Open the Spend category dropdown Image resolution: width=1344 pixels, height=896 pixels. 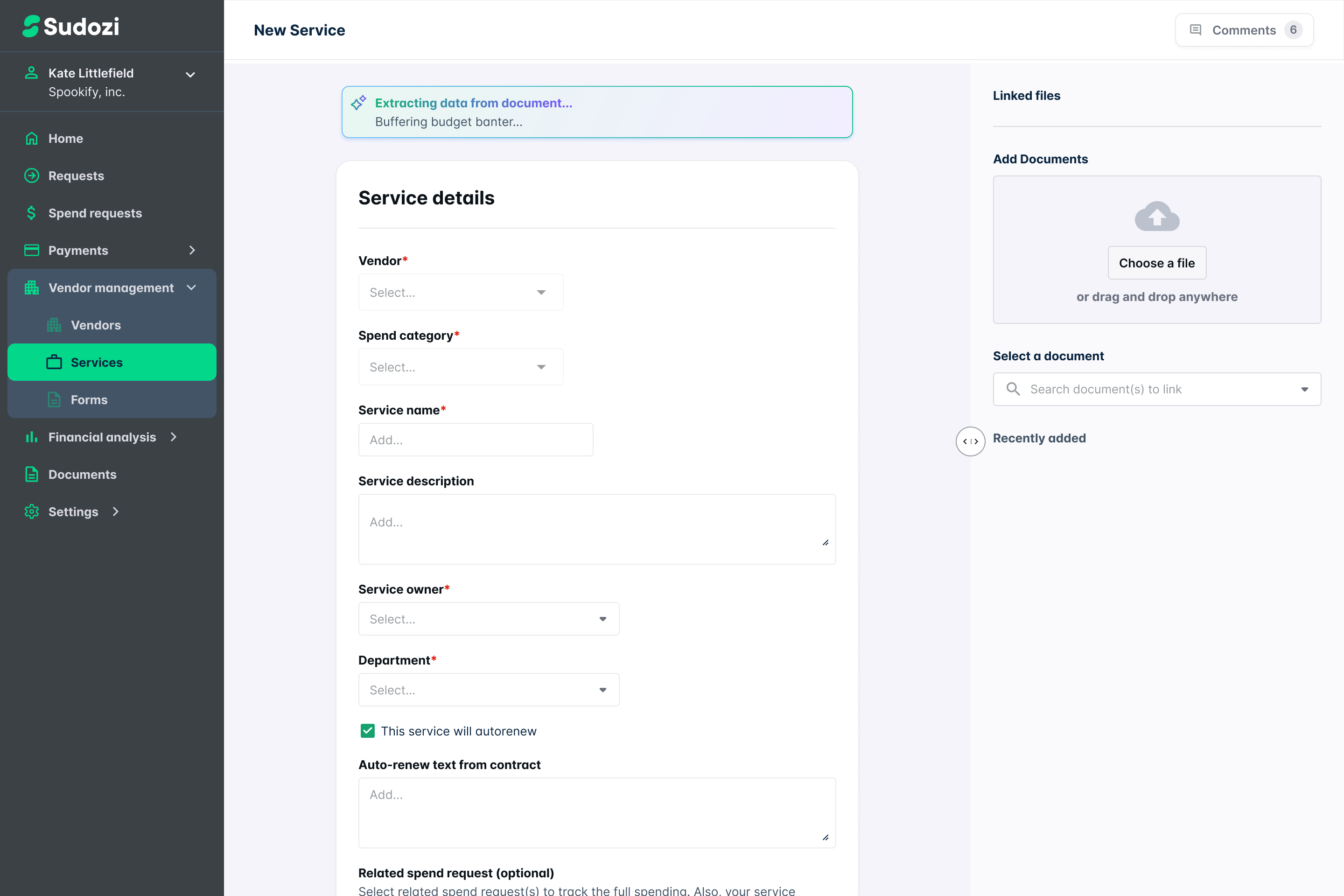click(x=460, y=367)
